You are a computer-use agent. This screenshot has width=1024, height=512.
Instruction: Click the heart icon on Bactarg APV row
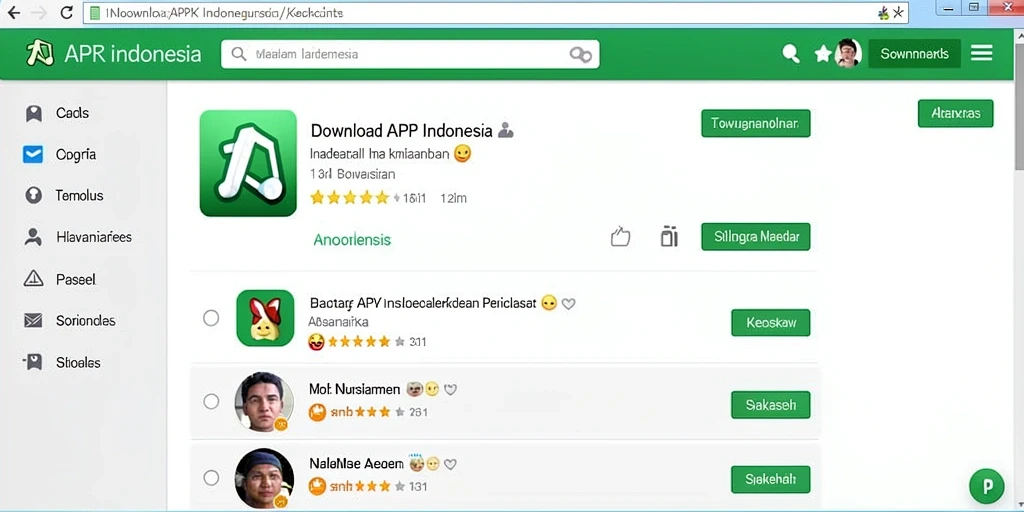[x=569, y=304]
